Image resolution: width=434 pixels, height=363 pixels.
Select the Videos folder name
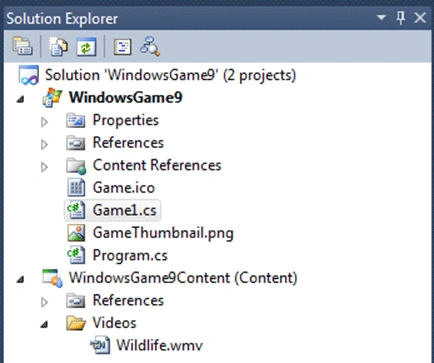tap(114, 323)
